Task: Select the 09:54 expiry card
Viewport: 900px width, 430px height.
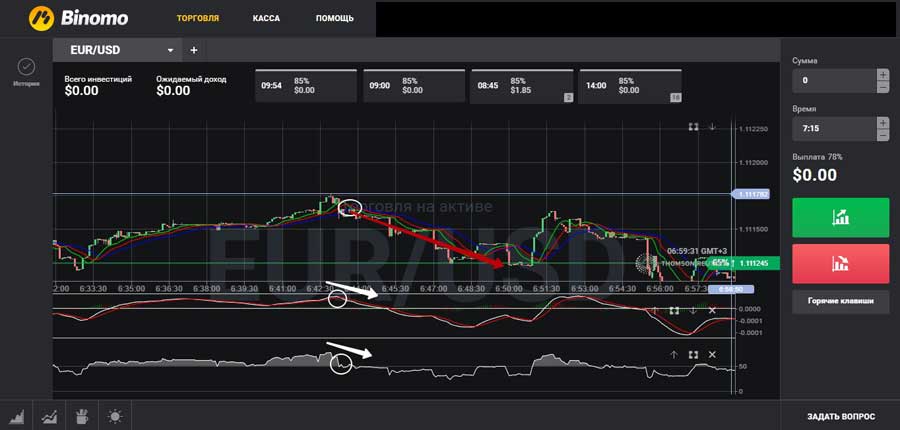Action: pos(306,86)
